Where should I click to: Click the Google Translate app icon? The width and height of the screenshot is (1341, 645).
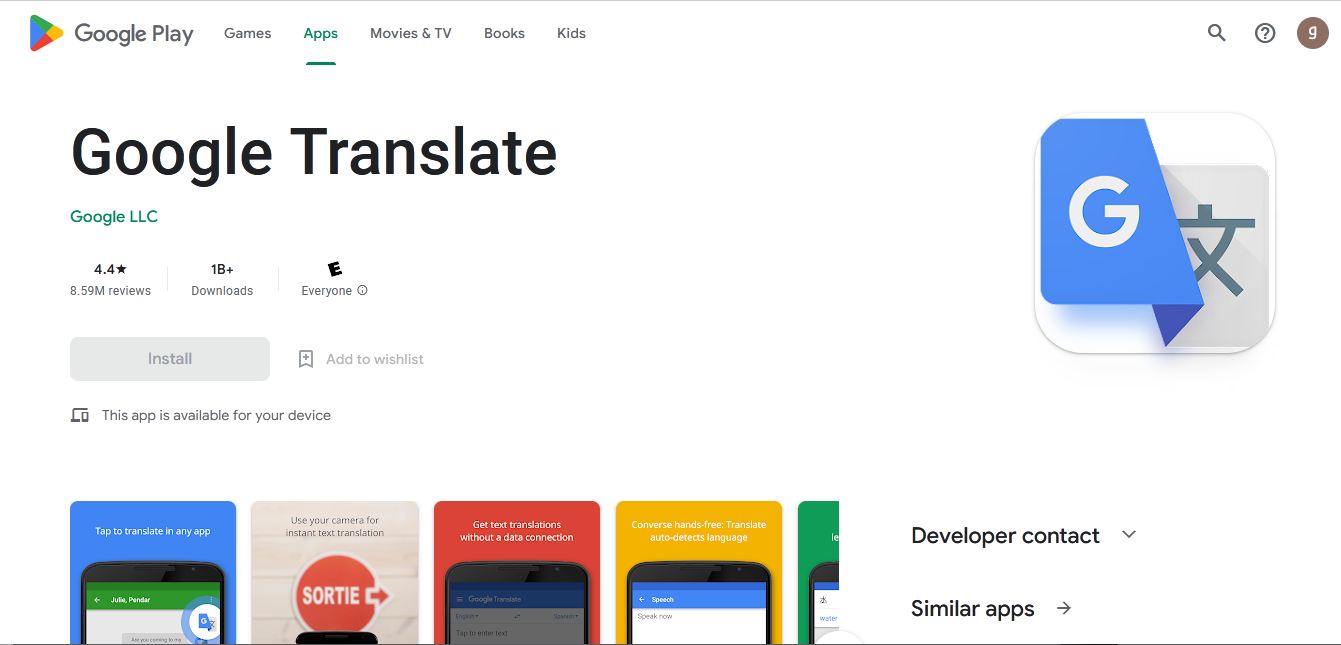point(1155,232)
